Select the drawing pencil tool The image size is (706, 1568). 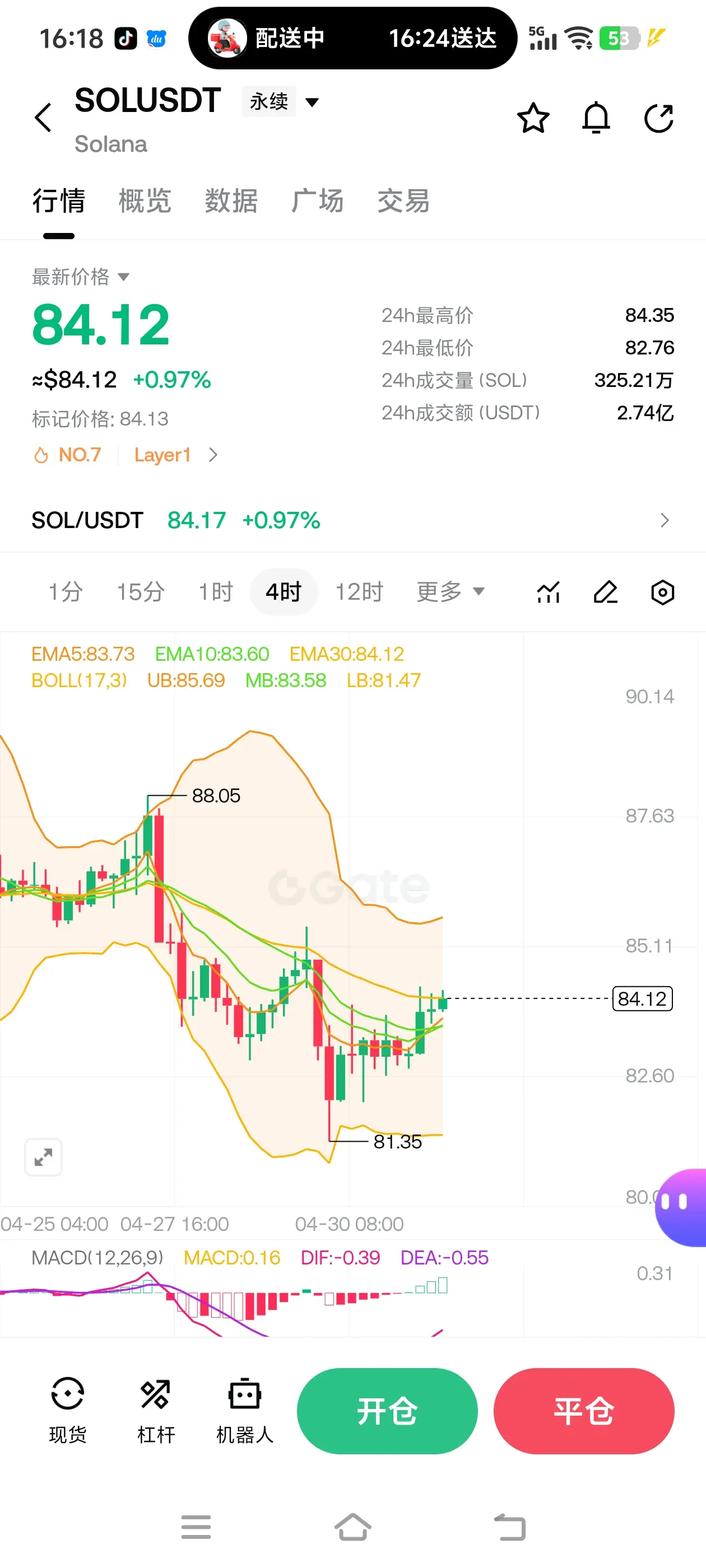[606, 592]
